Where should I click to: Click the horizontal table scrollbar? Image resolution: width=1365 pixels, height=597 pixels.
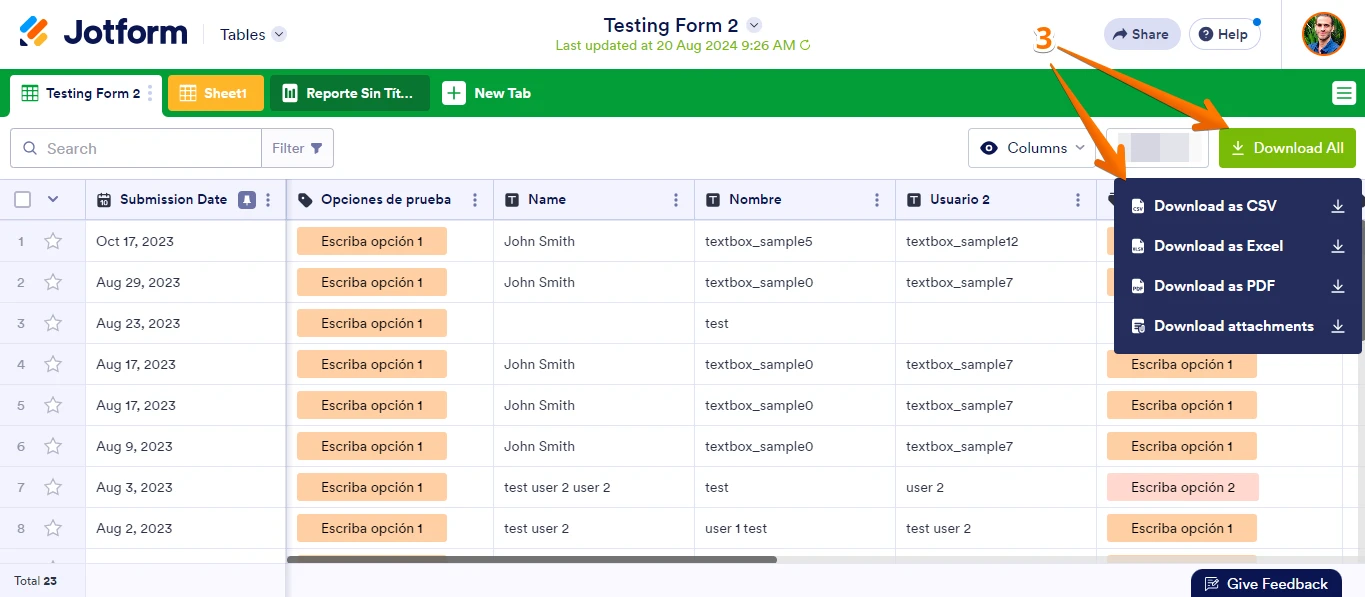pos(532,560)
